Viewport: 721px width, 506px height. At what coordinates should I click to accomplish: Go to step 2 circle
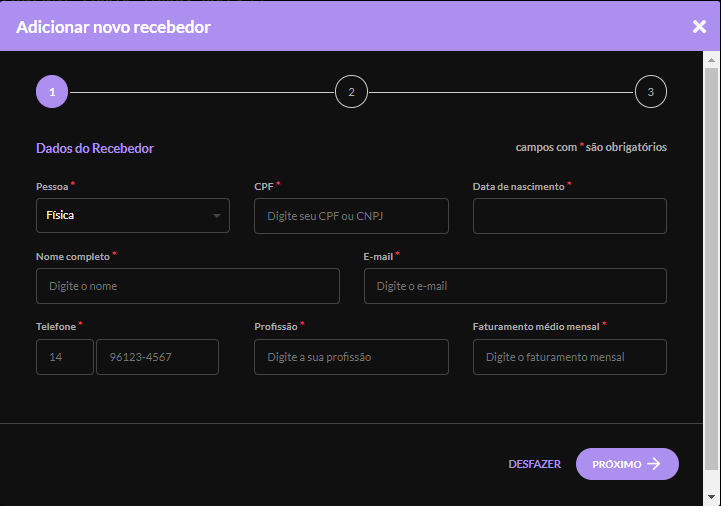click(x=351, y=92)
